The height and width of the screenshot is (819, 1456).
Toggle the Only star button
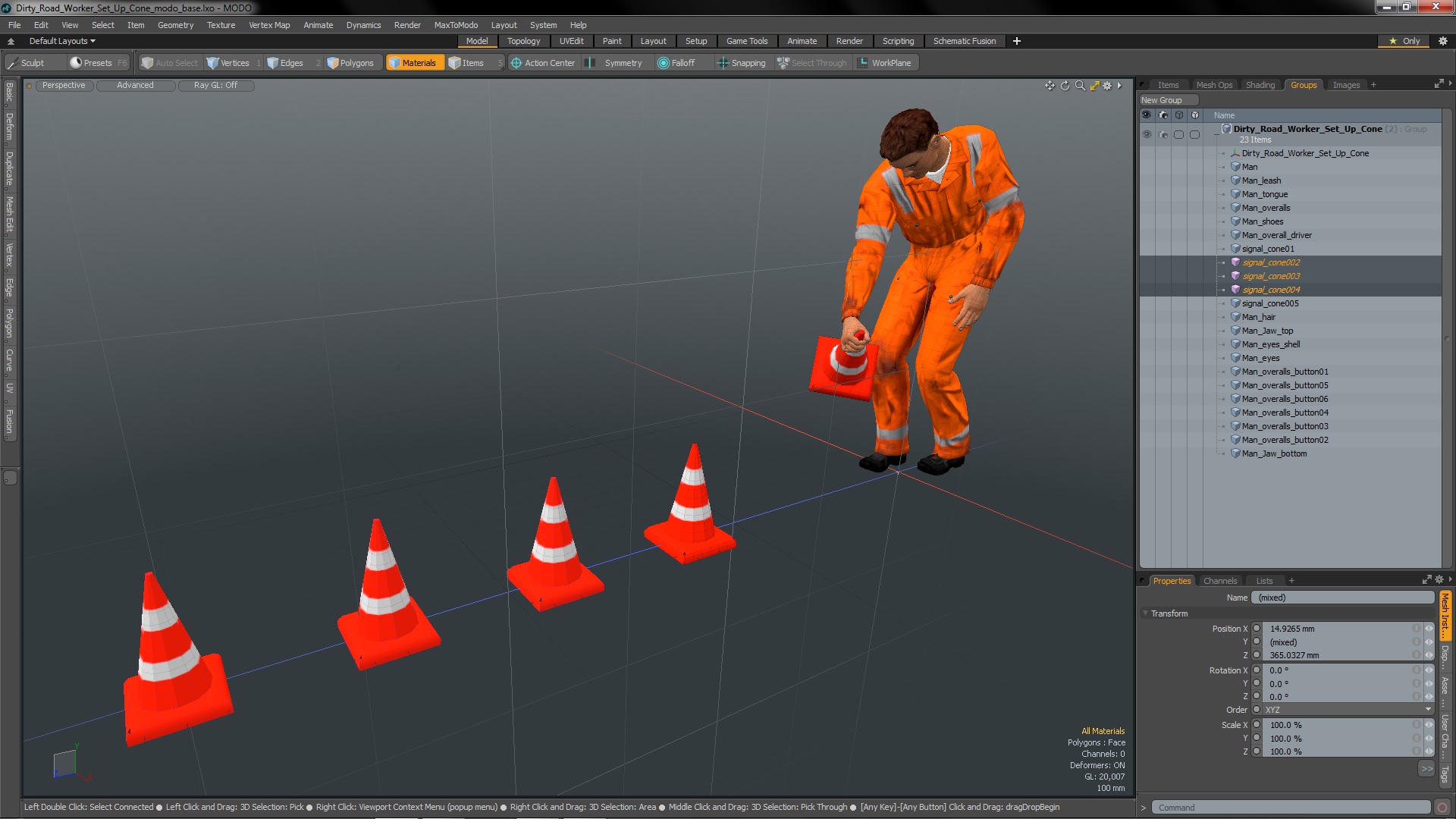1404,41
